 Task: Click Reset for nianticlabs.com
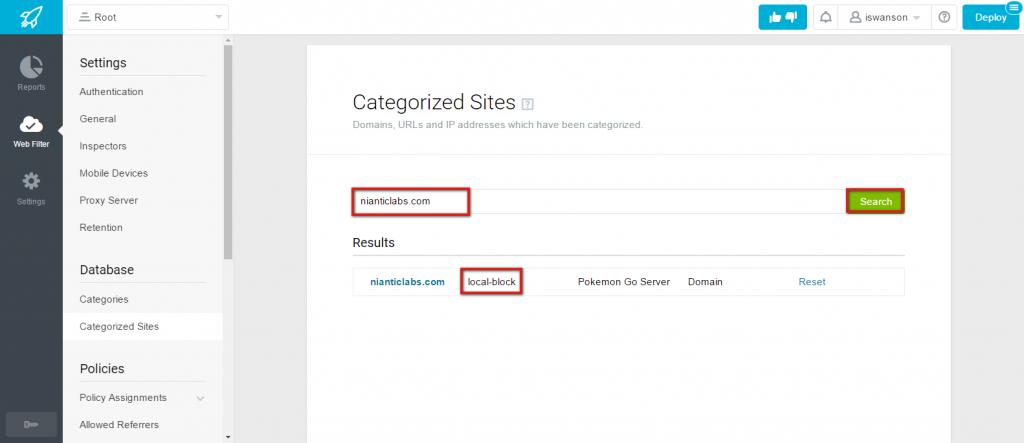click(x=812, y=282)
